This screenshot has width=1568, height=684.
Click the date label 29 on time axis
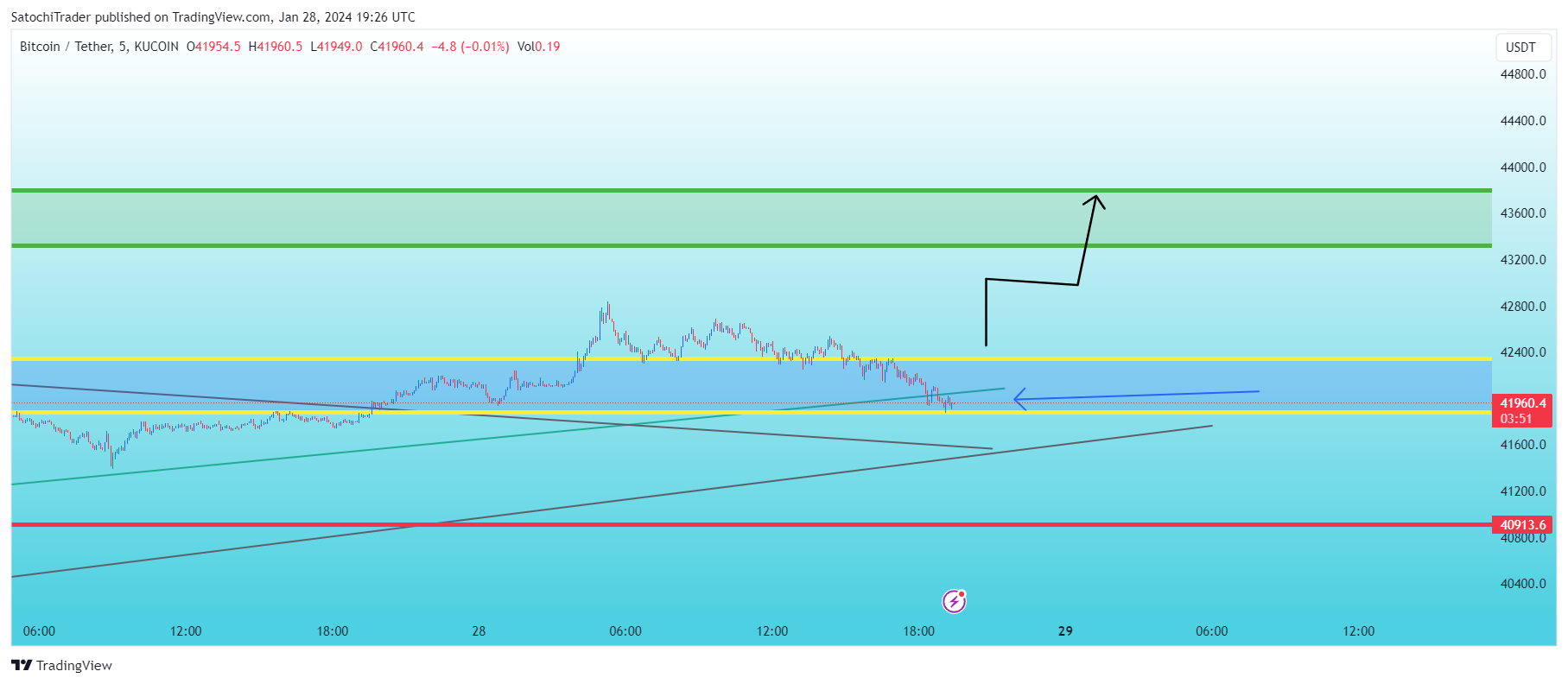(1065, 631)
